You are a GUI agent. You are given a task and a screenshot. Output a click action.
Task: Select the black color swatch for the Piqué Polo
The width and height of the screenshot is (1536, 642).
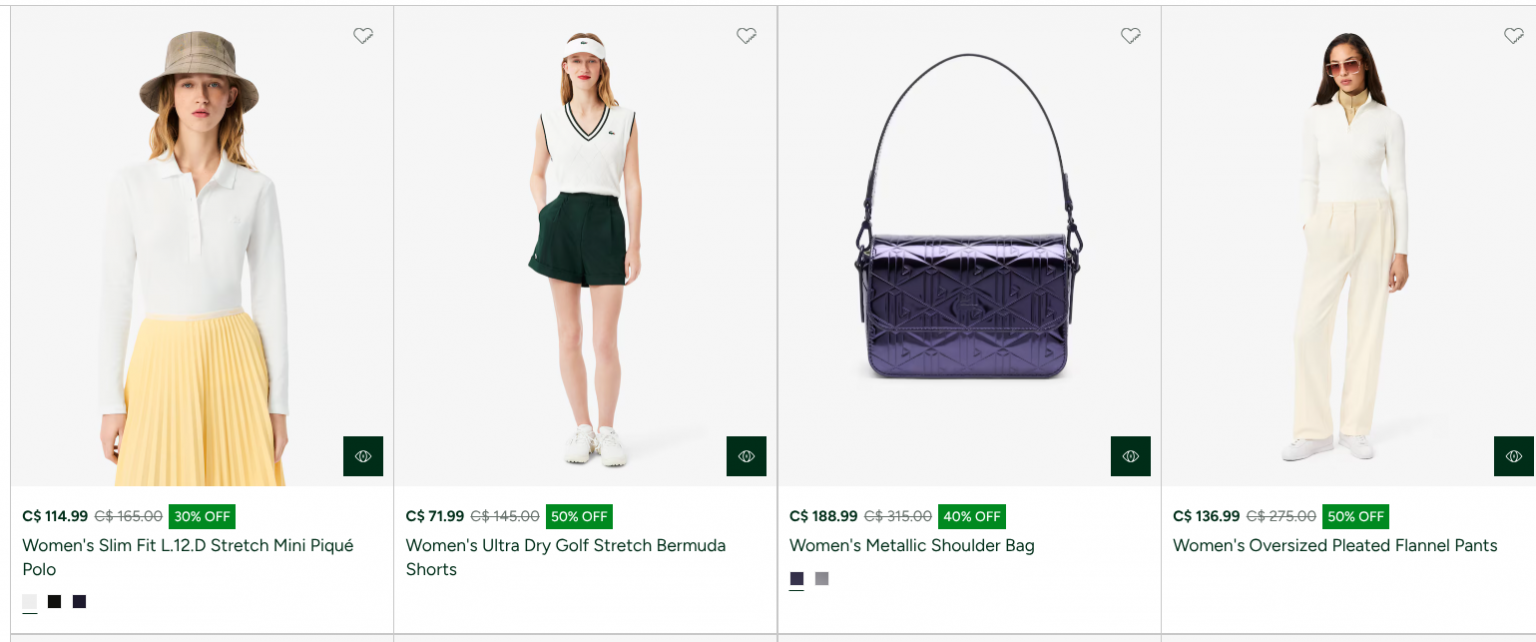pyautogui.click(x=54, y=601)
